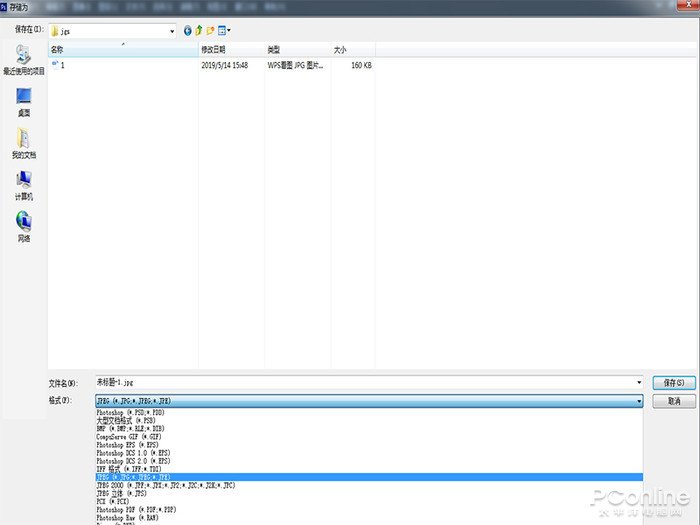Click the Back navigation arrow icon
Viewport: 700px width, 525px height.
(188, 31)
